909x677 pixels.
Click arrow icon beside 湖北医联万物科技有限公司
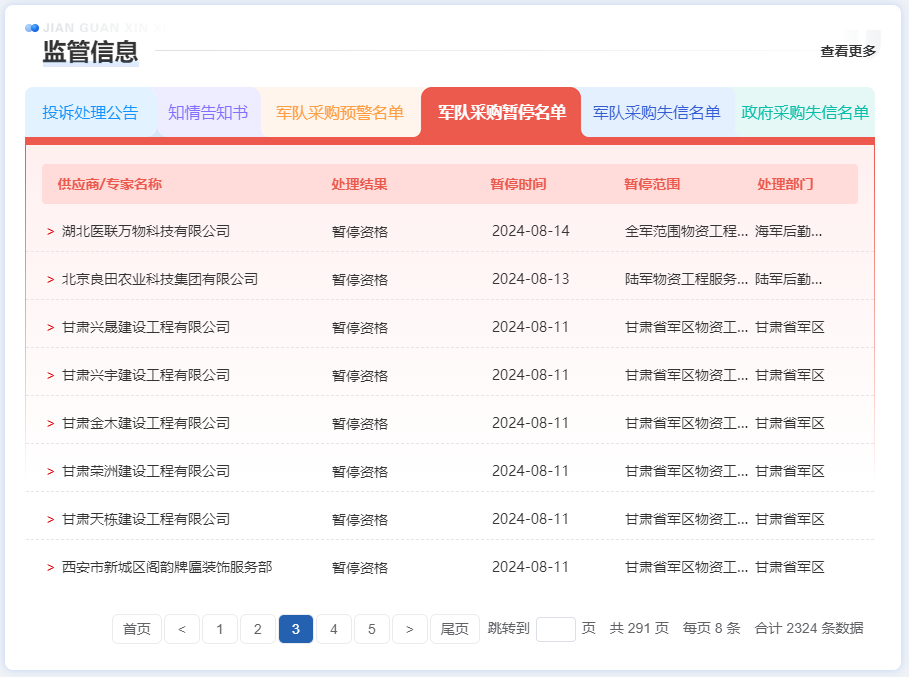50,232
